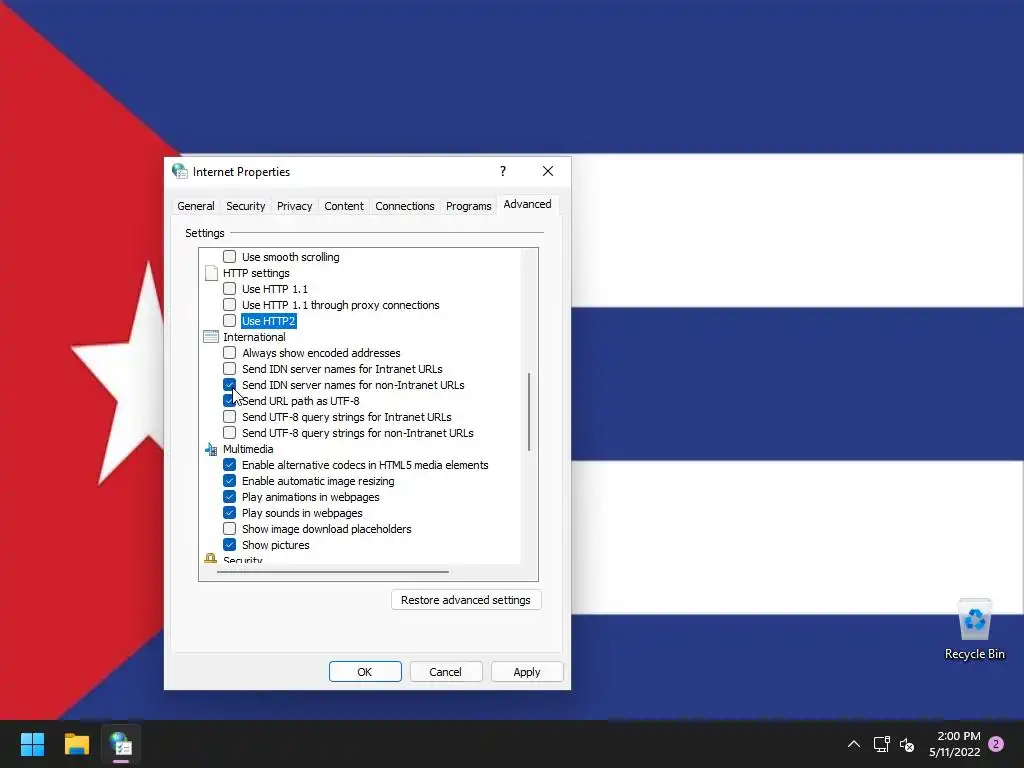Screen dimensions: 1024x768
Task: Select the Advanced tab
Action: click(x=528, y=204)
